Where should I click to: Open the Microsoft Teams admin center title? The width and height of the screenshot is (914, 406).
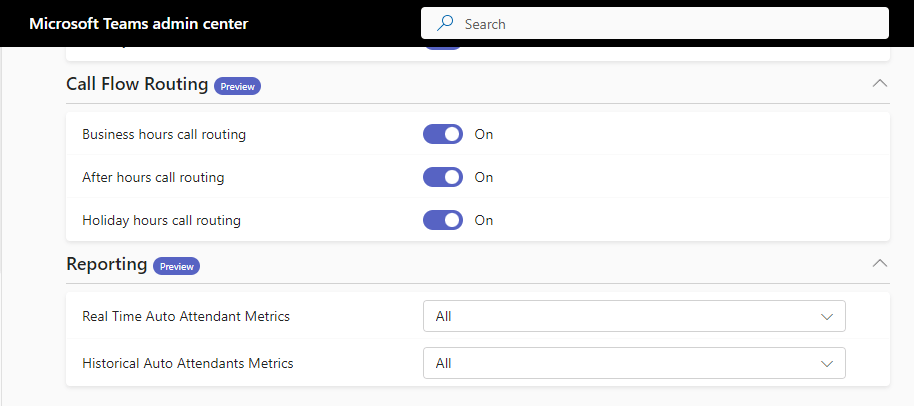click(139, 23)
